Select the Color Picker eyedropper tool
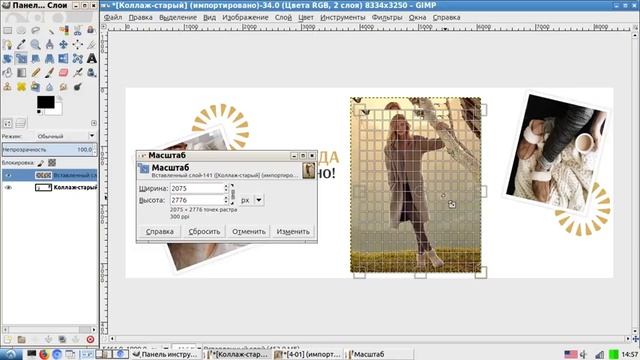Screen dimensions: 640x360 pos(21,44)
